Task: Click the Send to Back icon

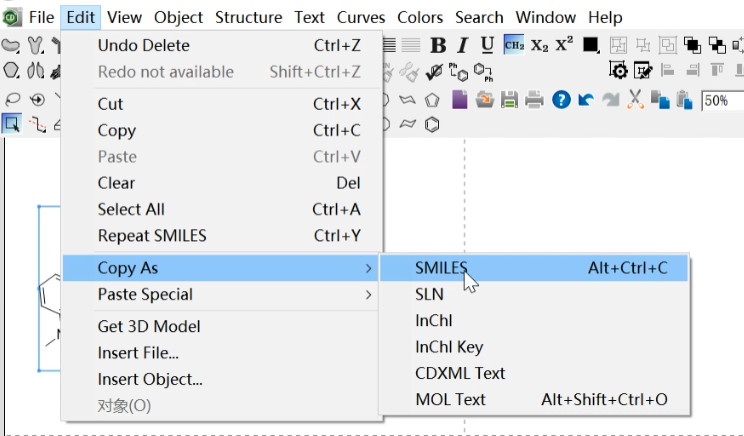Action: tap(717, 45)
